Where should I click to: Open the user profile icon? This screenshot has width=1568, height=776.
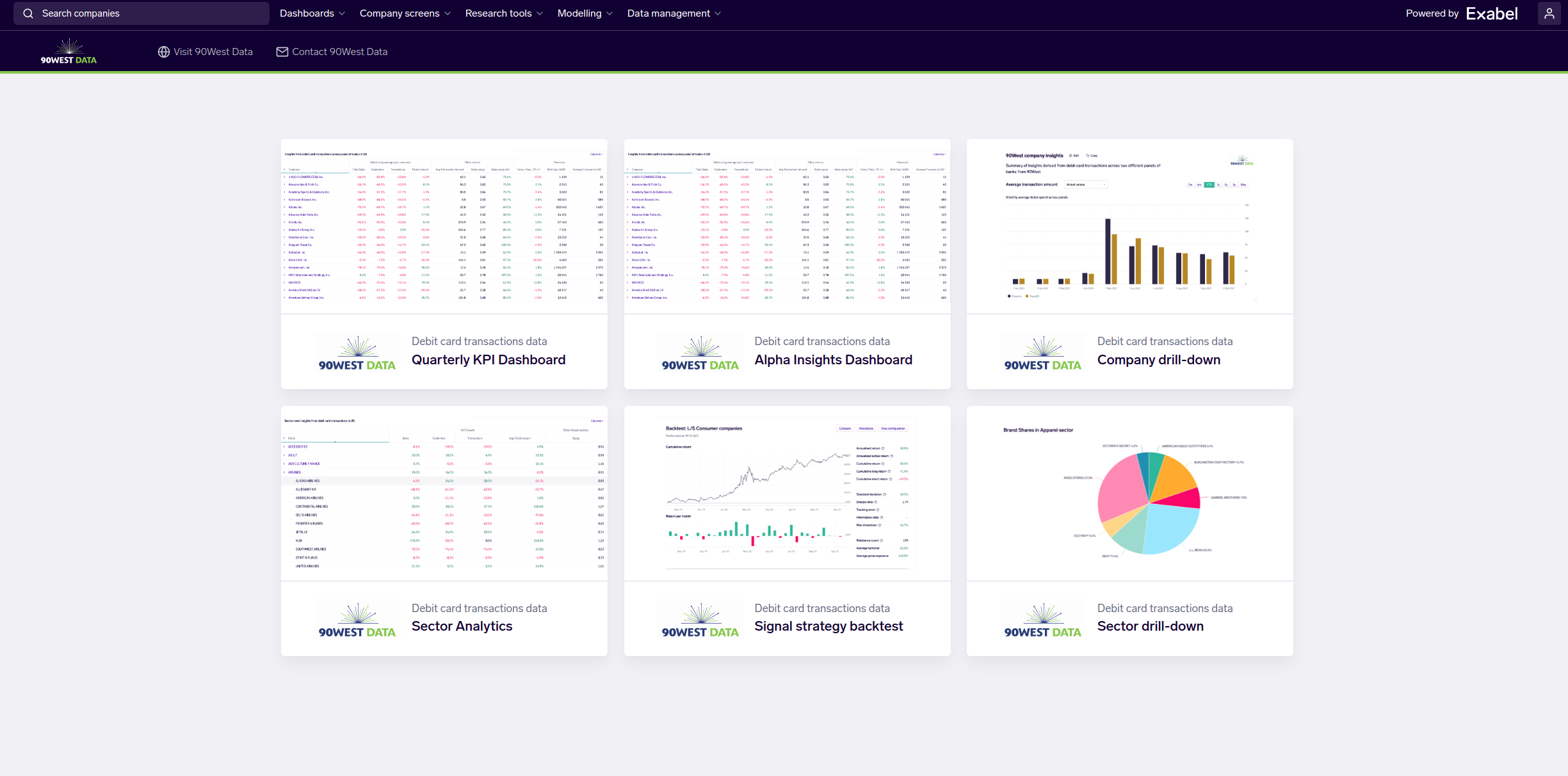[1549, 13]
